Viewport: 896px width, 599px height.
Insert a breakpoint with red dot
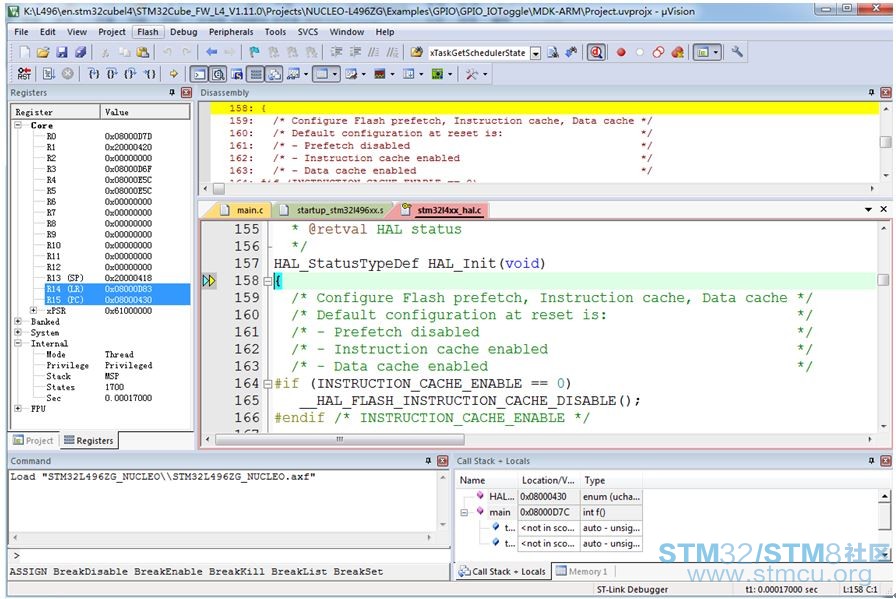tap(621, 53)
